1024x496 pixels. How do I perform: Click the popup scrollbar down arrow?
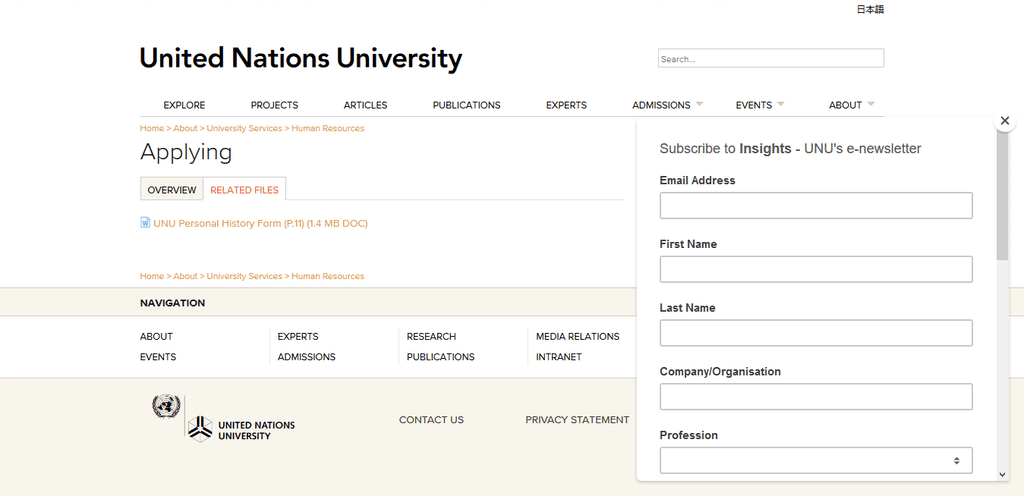point(1002,474)
